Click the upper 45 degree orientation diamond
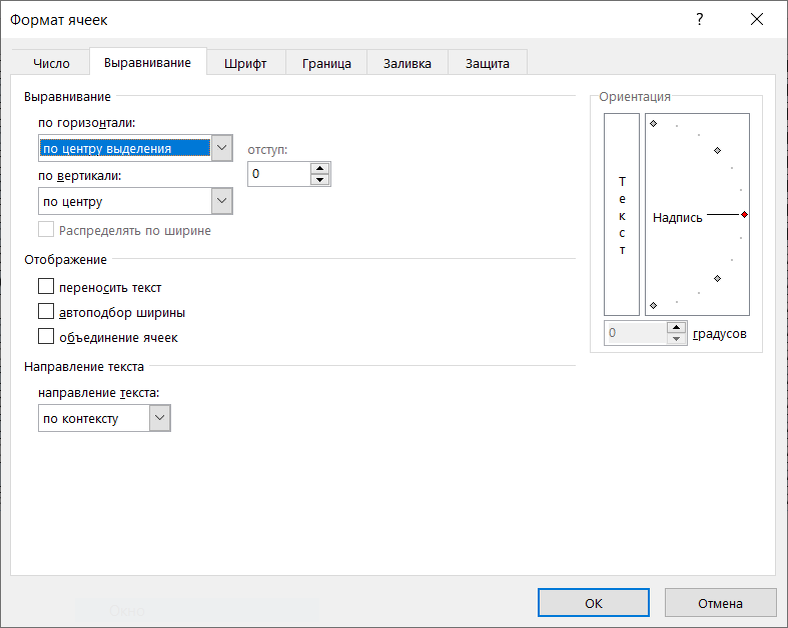 point(717,150)
